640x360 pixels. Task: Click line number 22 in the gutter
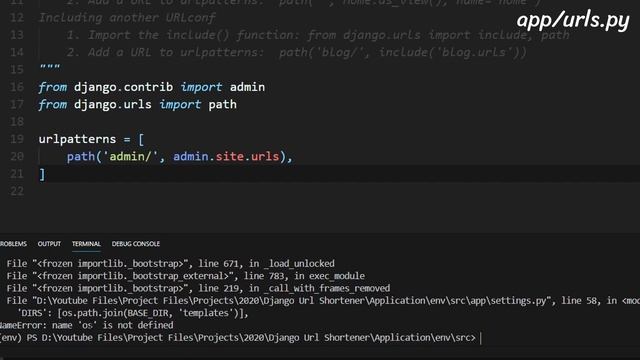(17, 191)
